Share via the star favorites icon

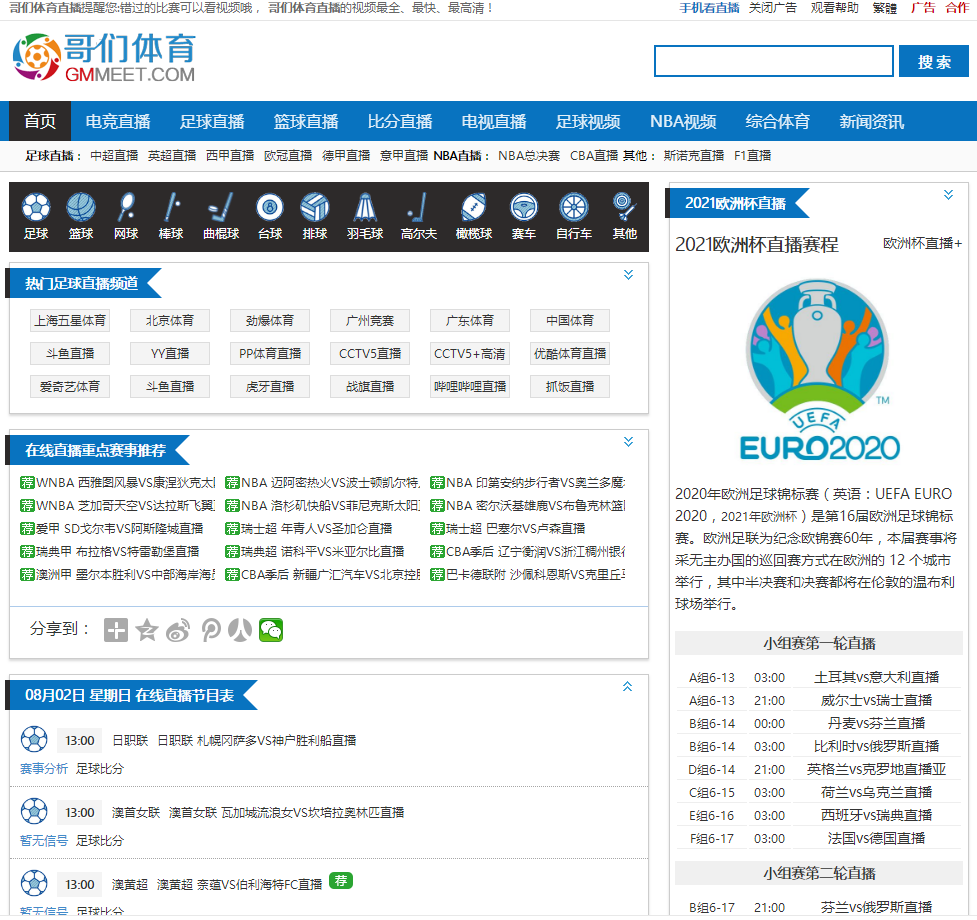[x=147, y=630]
